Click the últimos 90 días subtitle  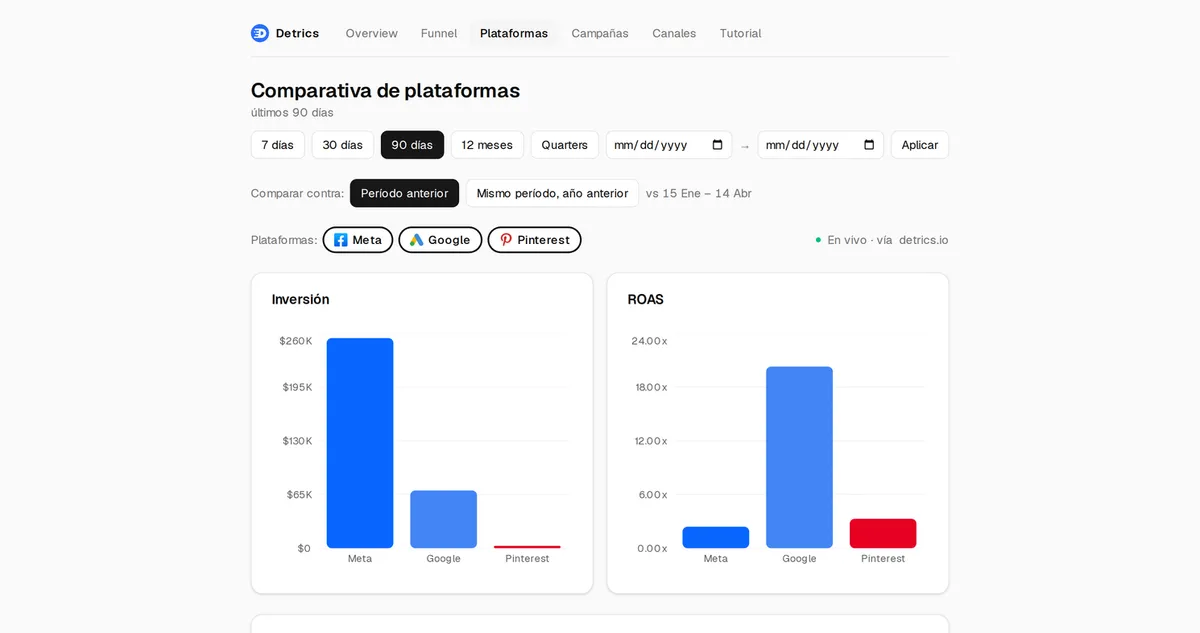tap(292, 112)
